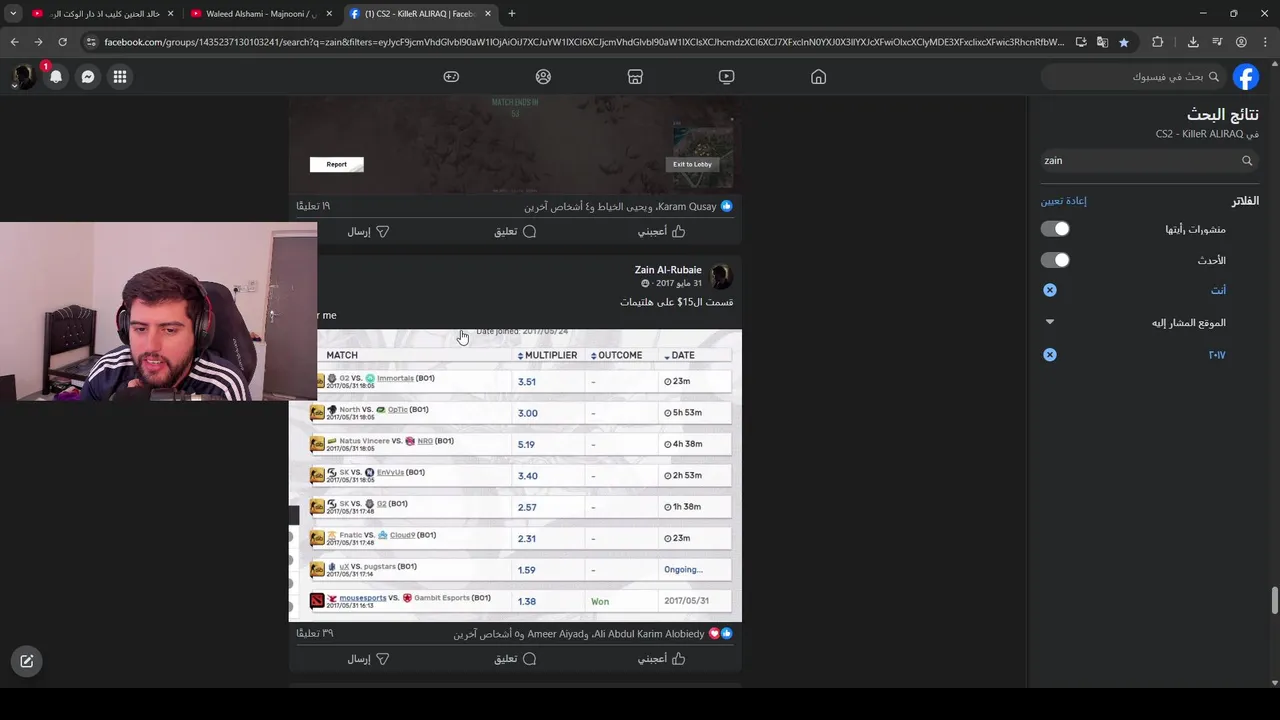The image size is (1280, 720).
Task: Expand 'الموقع المشار إليه' dropdown
Action: point(1050,322)
